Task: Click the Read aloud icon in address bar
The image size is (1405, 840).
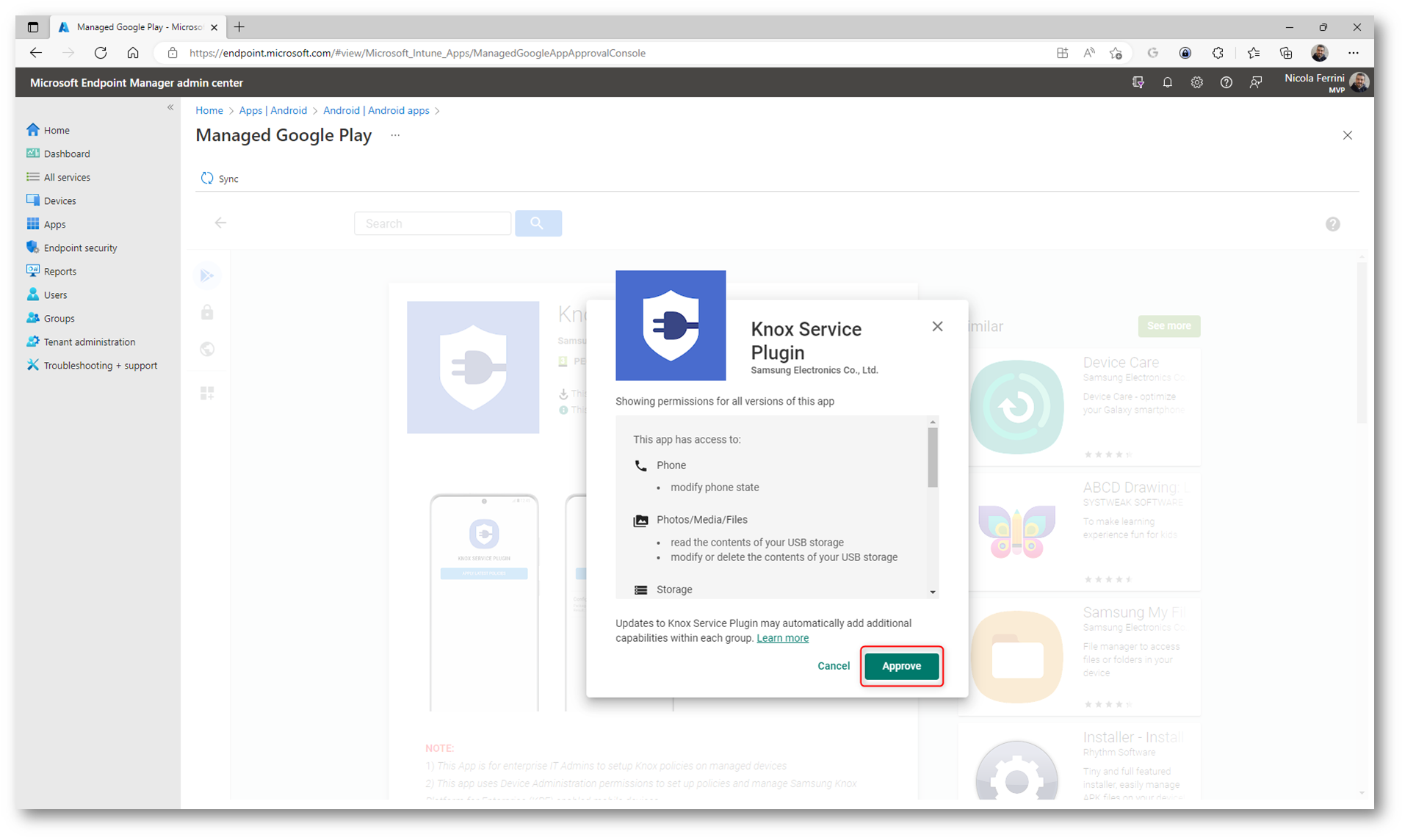Action: (x=1088, y=53)
